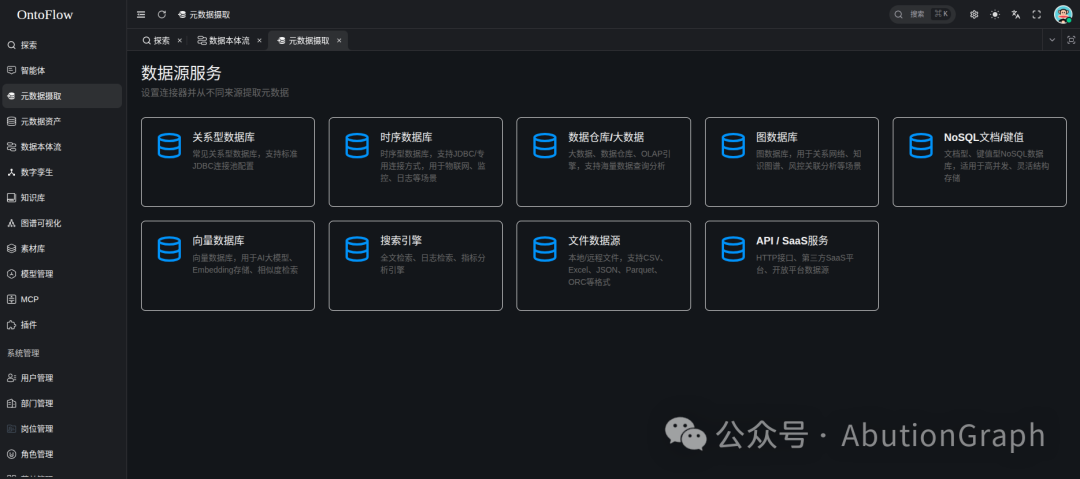Click the database icon on 搜索引擎 card
The width and height of the screenshot is (1080, 479).
pyautogui.click(x=357, y=249)
